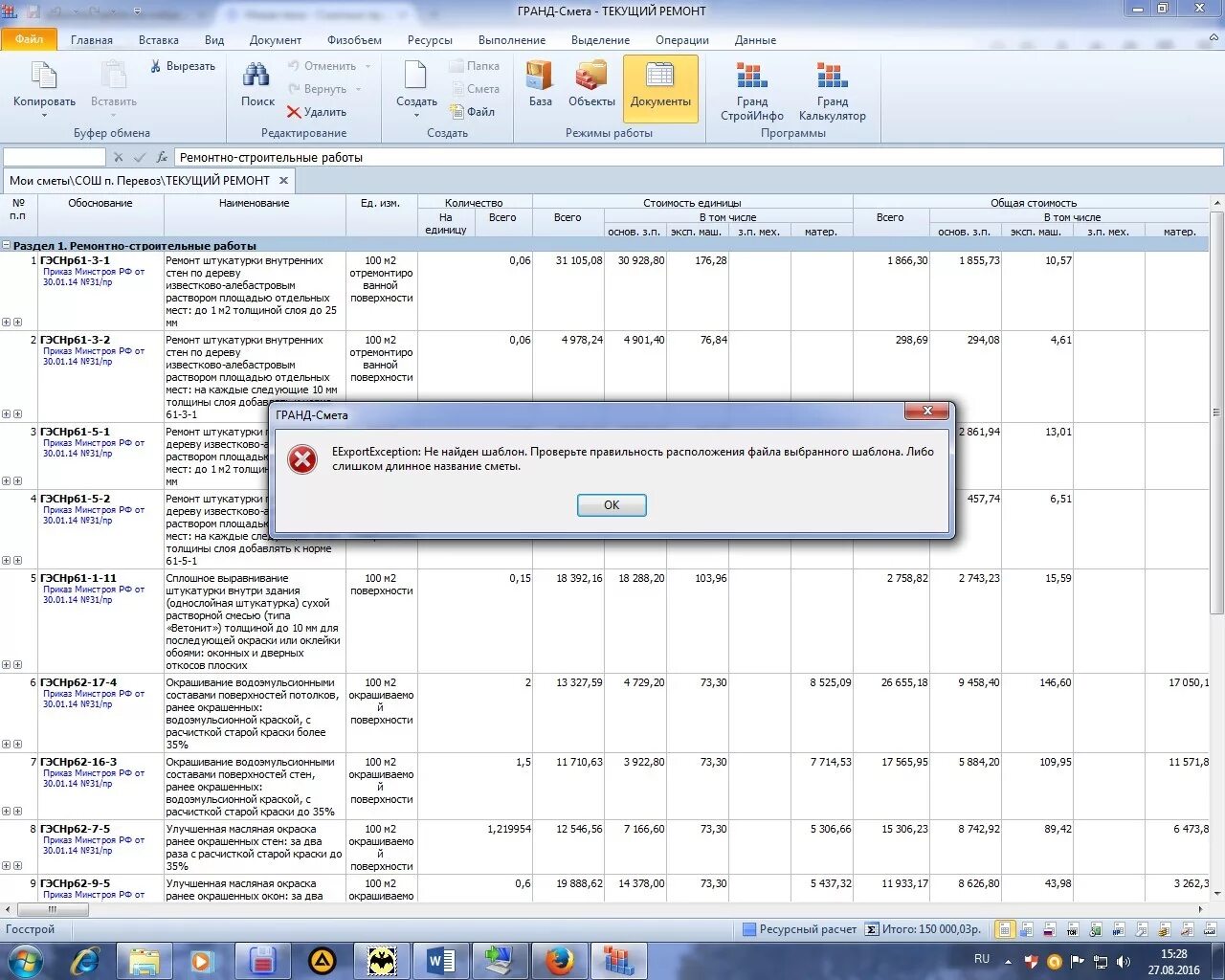Toggle the НР status bar icon
The height and width of the screenshot is (980, 1225).
point(1119,929)
